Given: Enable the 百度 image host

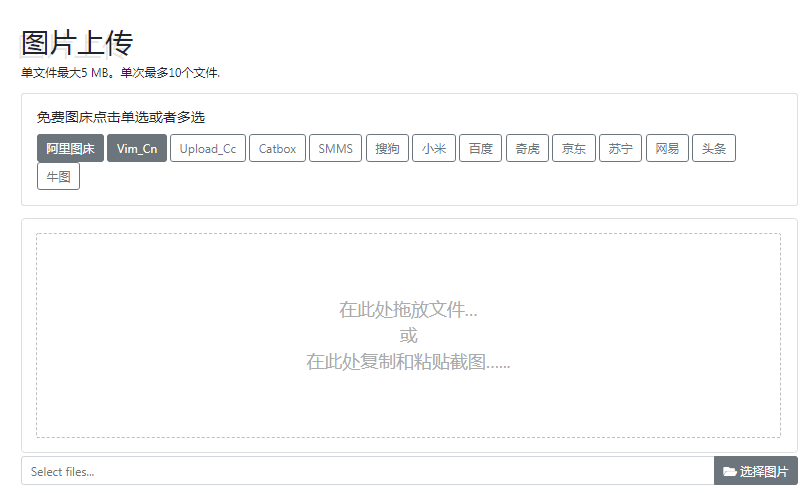Looking at the screenshot, I should (481, 149).
